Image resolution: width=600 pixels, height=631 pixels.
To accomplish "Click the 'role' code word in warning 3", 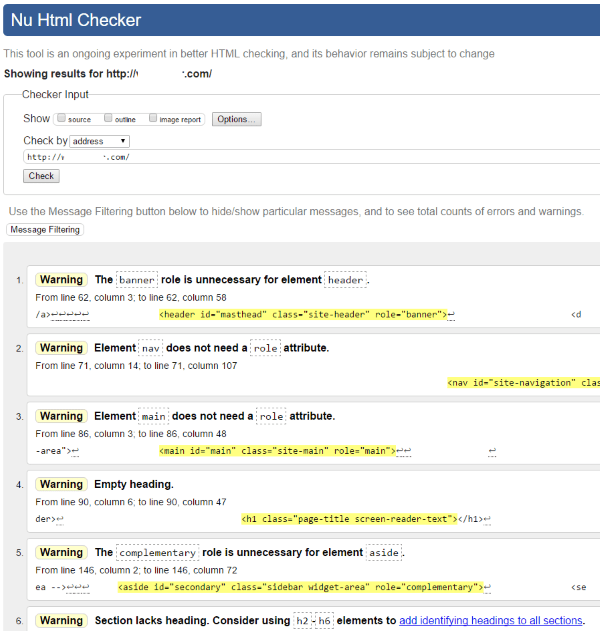I will 272,416.
